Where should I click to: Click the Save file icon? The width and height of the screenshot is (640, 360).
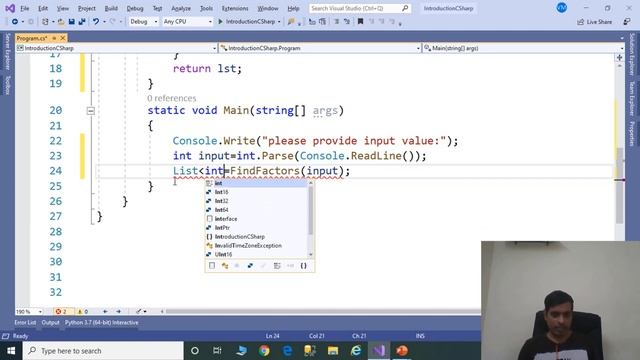71,22
